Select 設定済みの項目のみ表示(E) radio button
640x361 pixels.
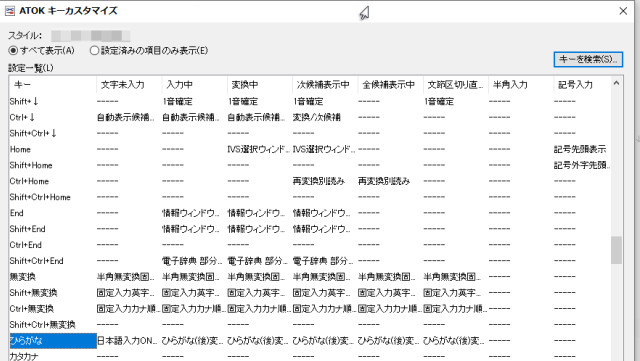pos(149,51)
